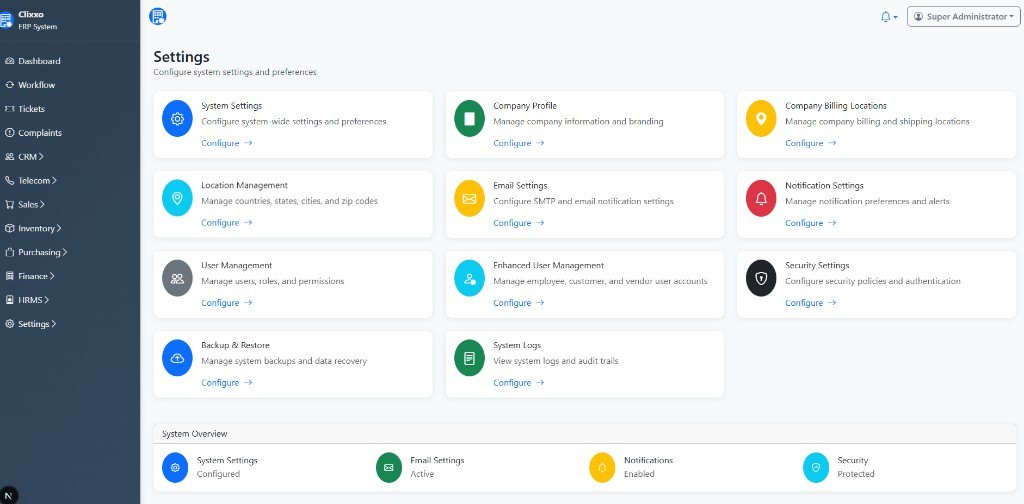Click the Security Settings shield icon
1024x504 pixels.
(761, 279)
